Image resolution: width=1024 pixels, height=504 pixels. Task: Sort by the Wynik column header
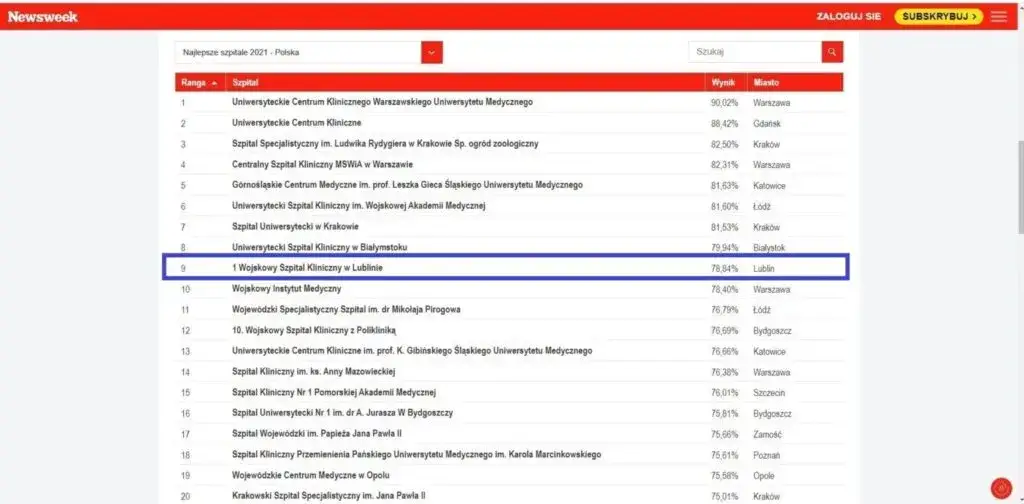click(x=726, y=83)
